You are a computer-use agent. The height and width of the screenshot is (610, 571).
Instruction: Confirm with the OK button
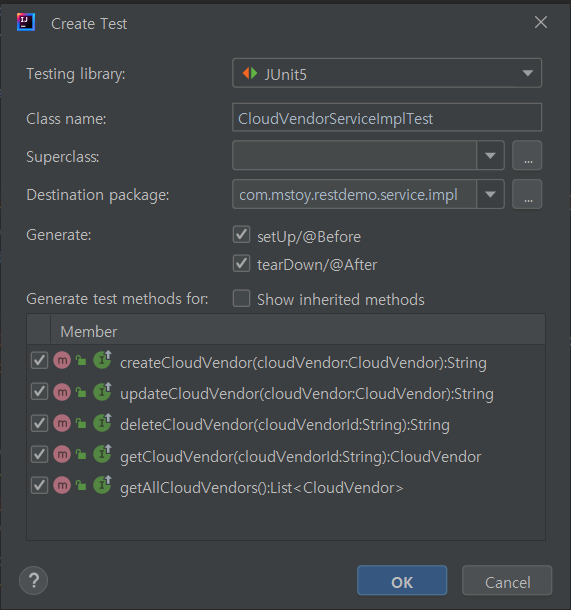tap(402, 580)
